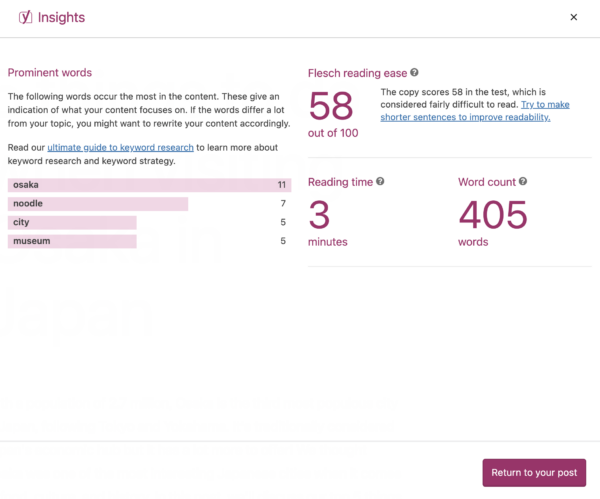Click the Word count help question mark
Screen dimensions: 600x499
[523, 182]
